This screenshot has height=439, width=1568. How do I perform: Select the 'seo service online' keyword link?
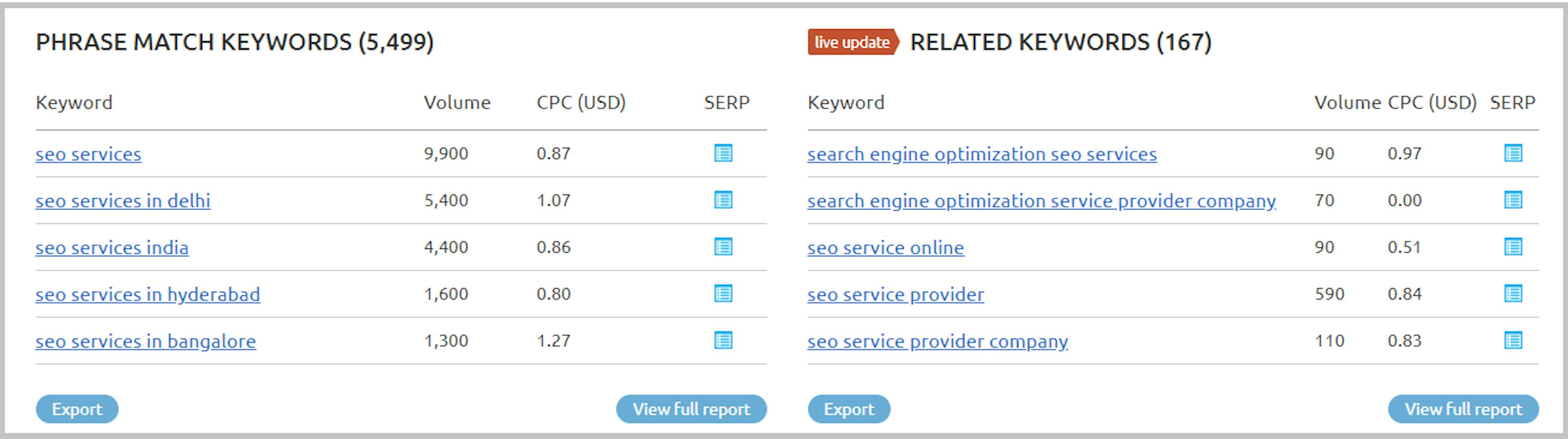885,248
